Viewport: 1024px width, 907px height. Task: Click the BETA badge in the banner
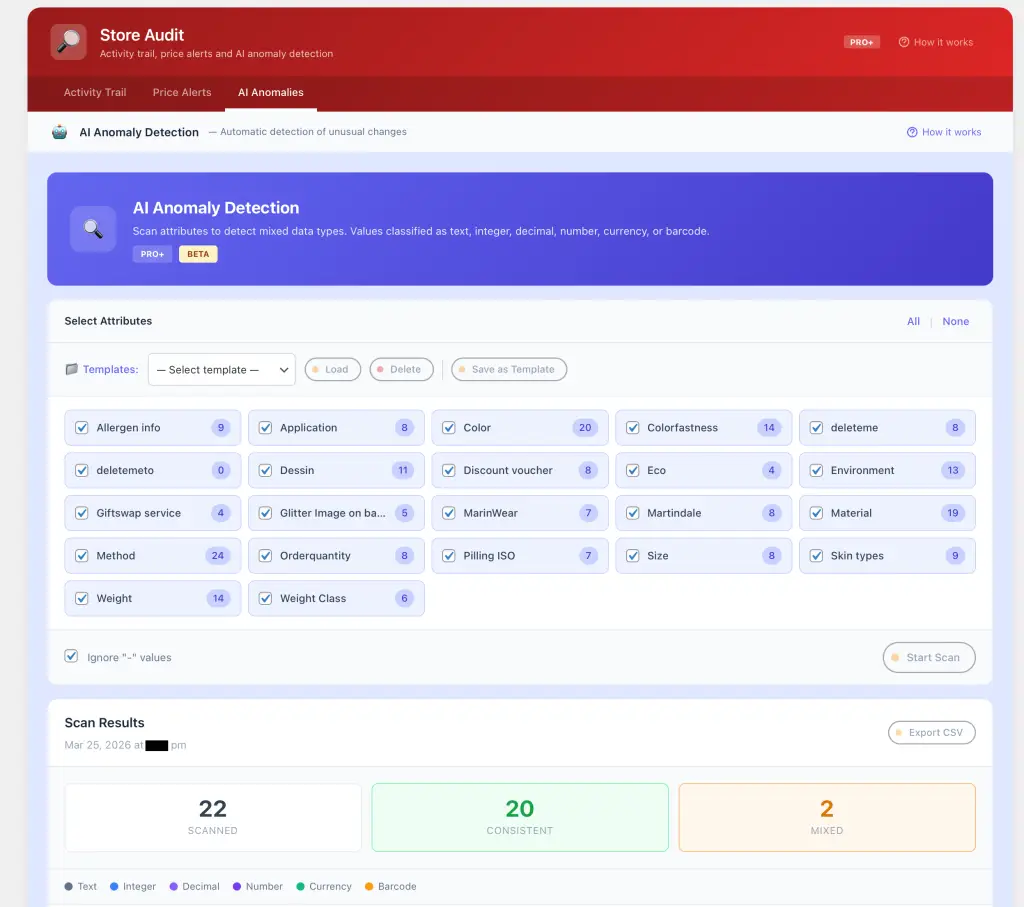click(x=198, y=254)
